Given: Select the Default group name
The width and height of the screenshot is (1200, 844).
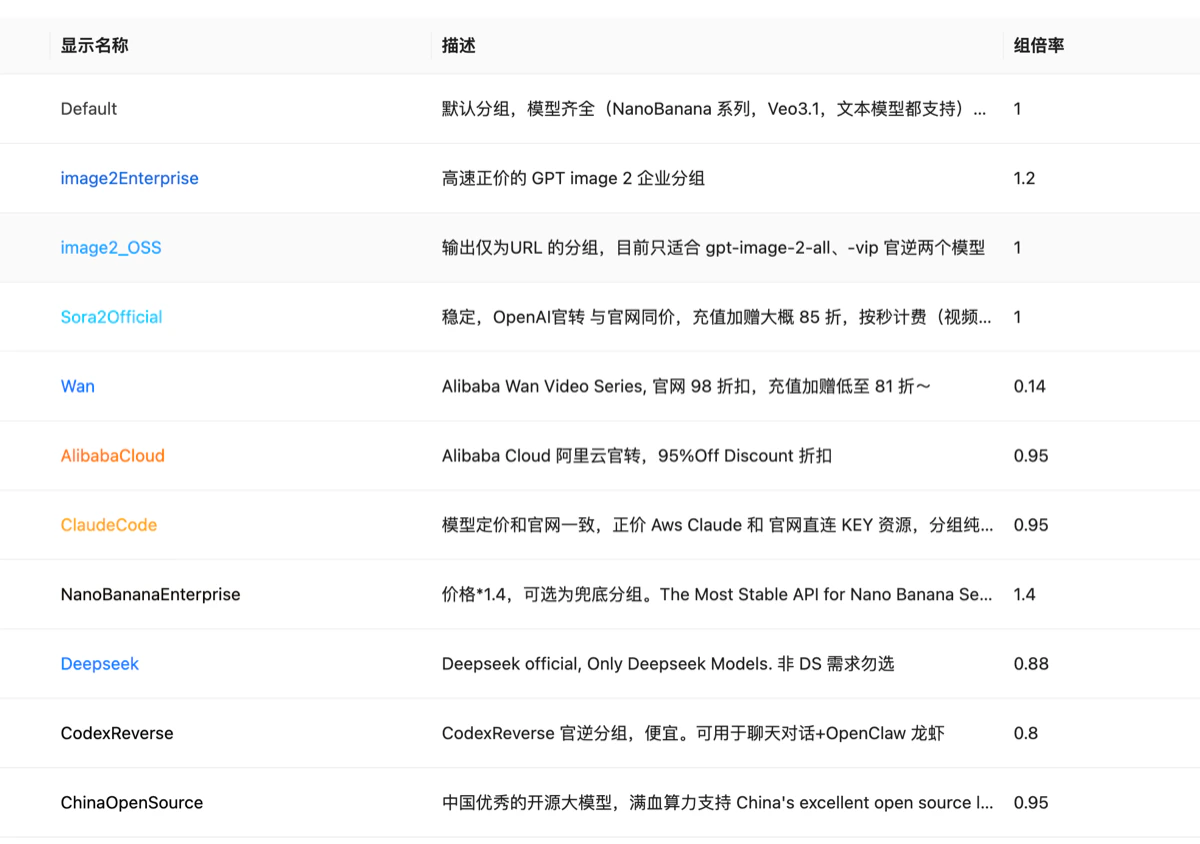Looking at the screenshot, I should [x=89, y=108].
